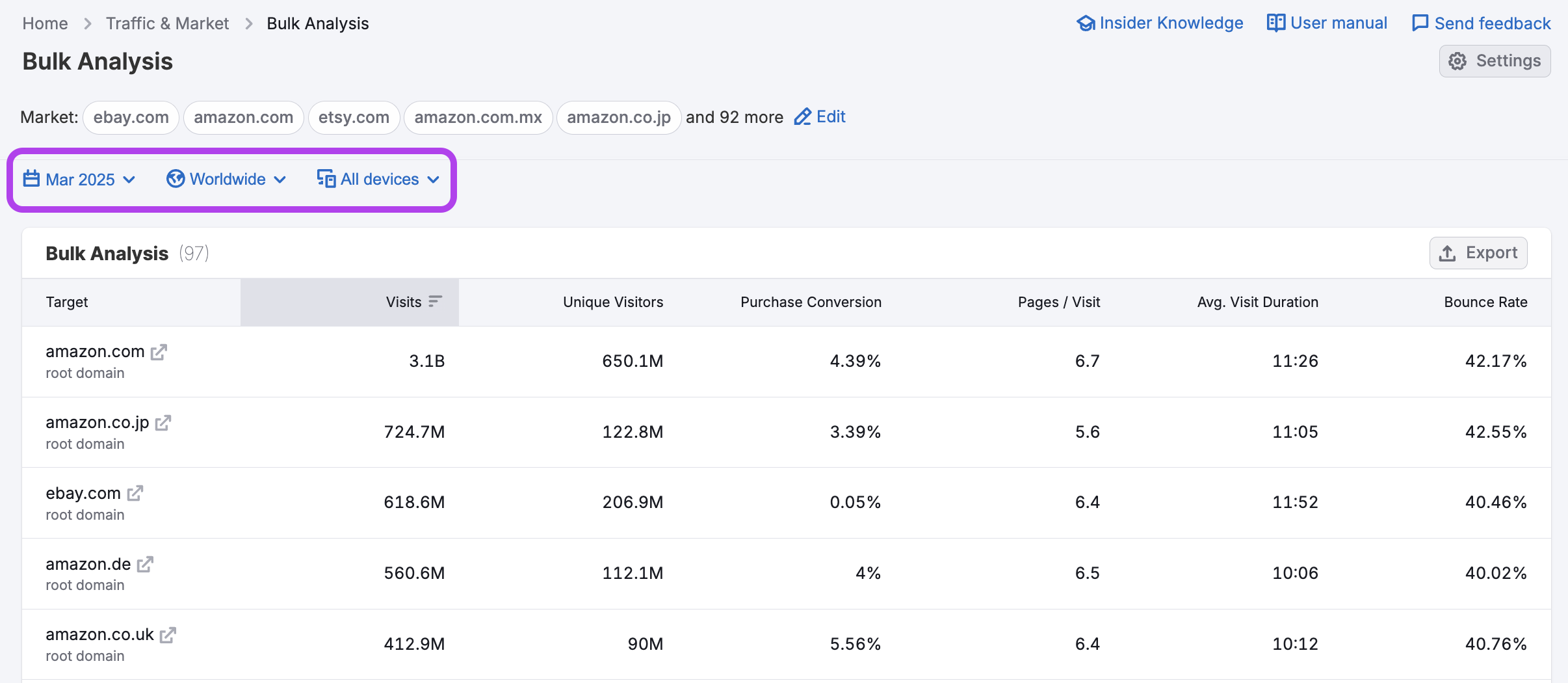Click the Visits sort icon
Screen dimensions: 1568x683
tap(435, 301)
